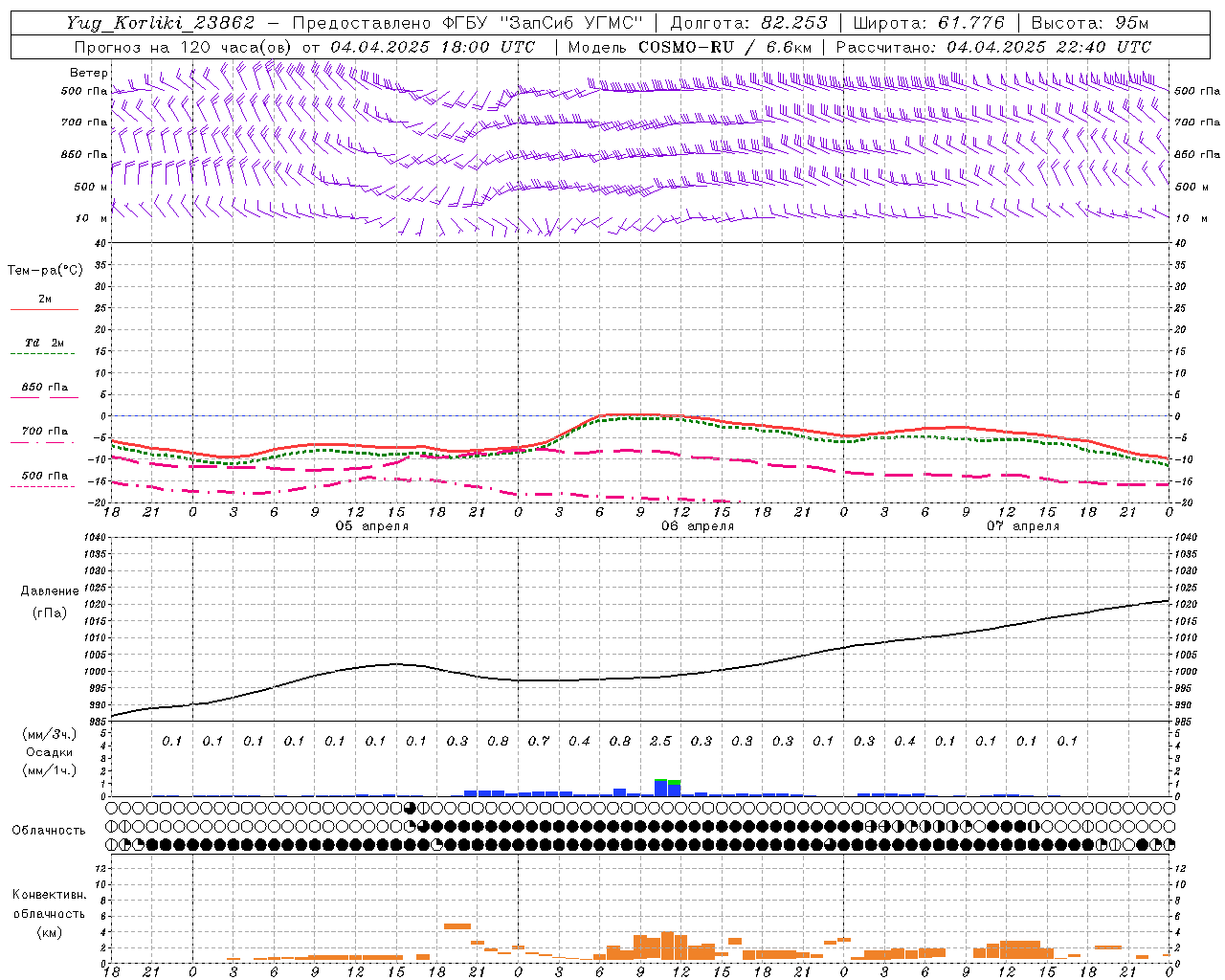Viewport: 1225px width, 980px height.
Task: Click the 2.5 precipitation peak value
Action: 660,741
